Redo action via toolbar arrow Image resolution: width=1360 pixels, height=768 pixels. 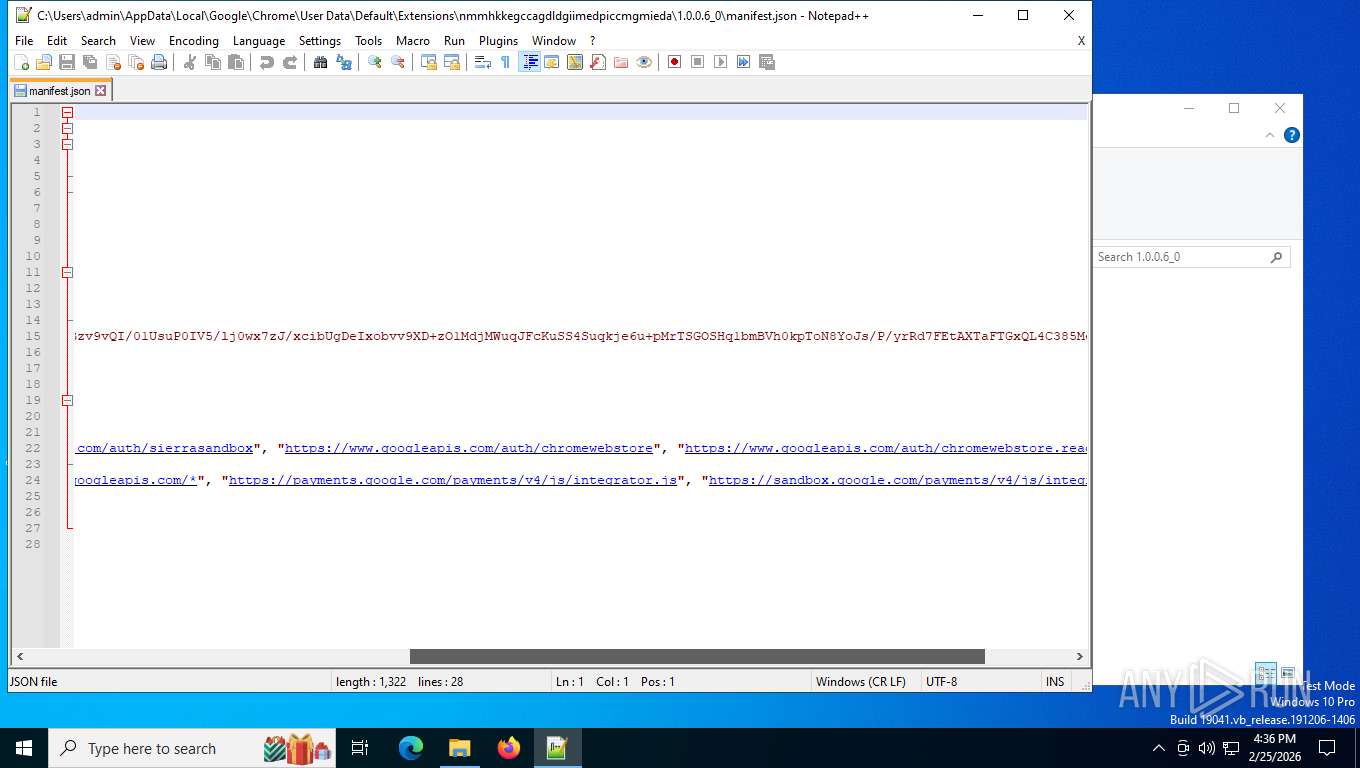coord(290,62)
